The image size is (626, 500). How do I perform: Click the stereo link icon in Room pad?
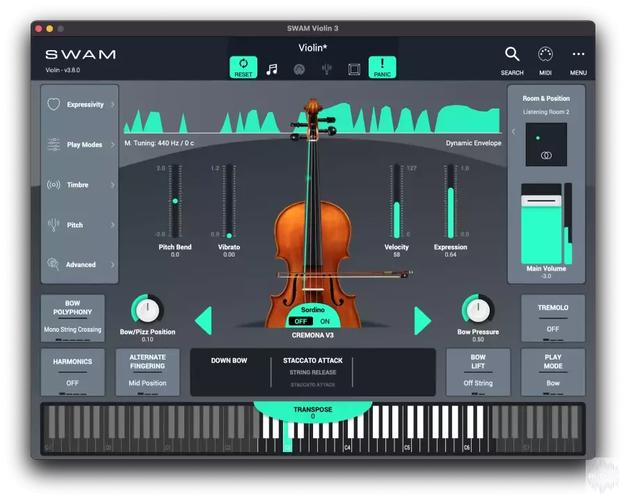pos(546,155)
